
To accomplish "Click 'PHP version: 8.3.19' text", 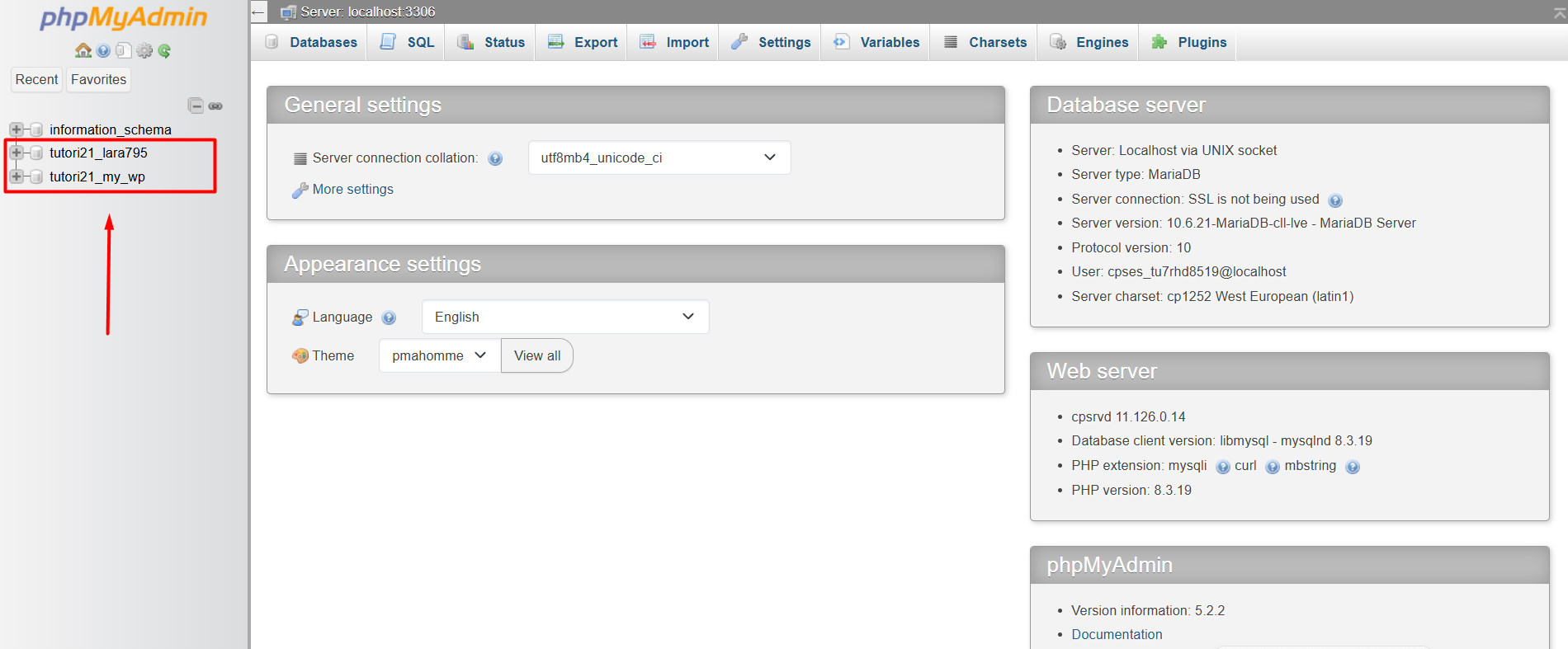I will 1131,490.
